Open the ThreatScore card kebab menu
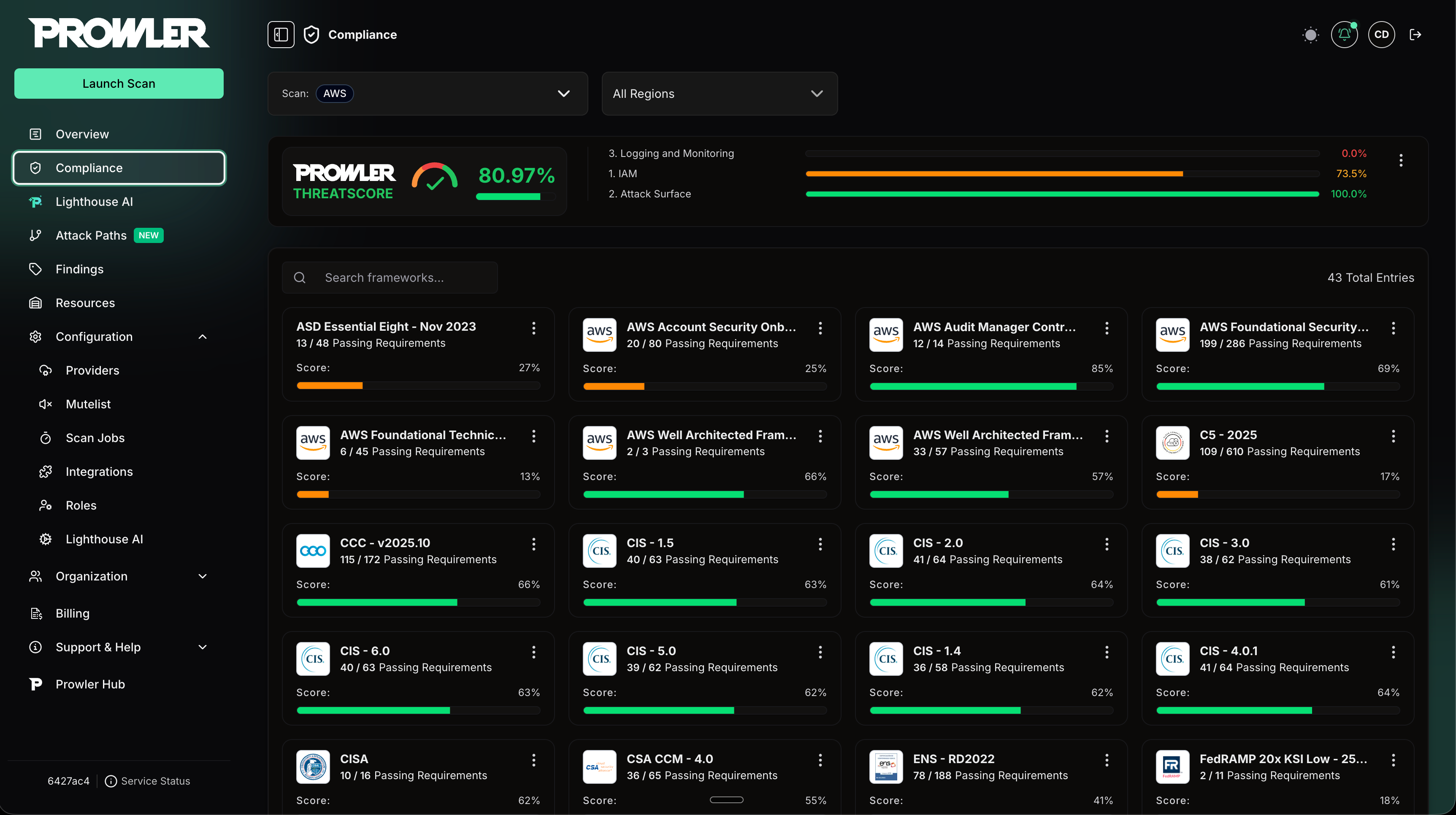The height and width of the screenshot is (815, 1456). (1401, 160)
